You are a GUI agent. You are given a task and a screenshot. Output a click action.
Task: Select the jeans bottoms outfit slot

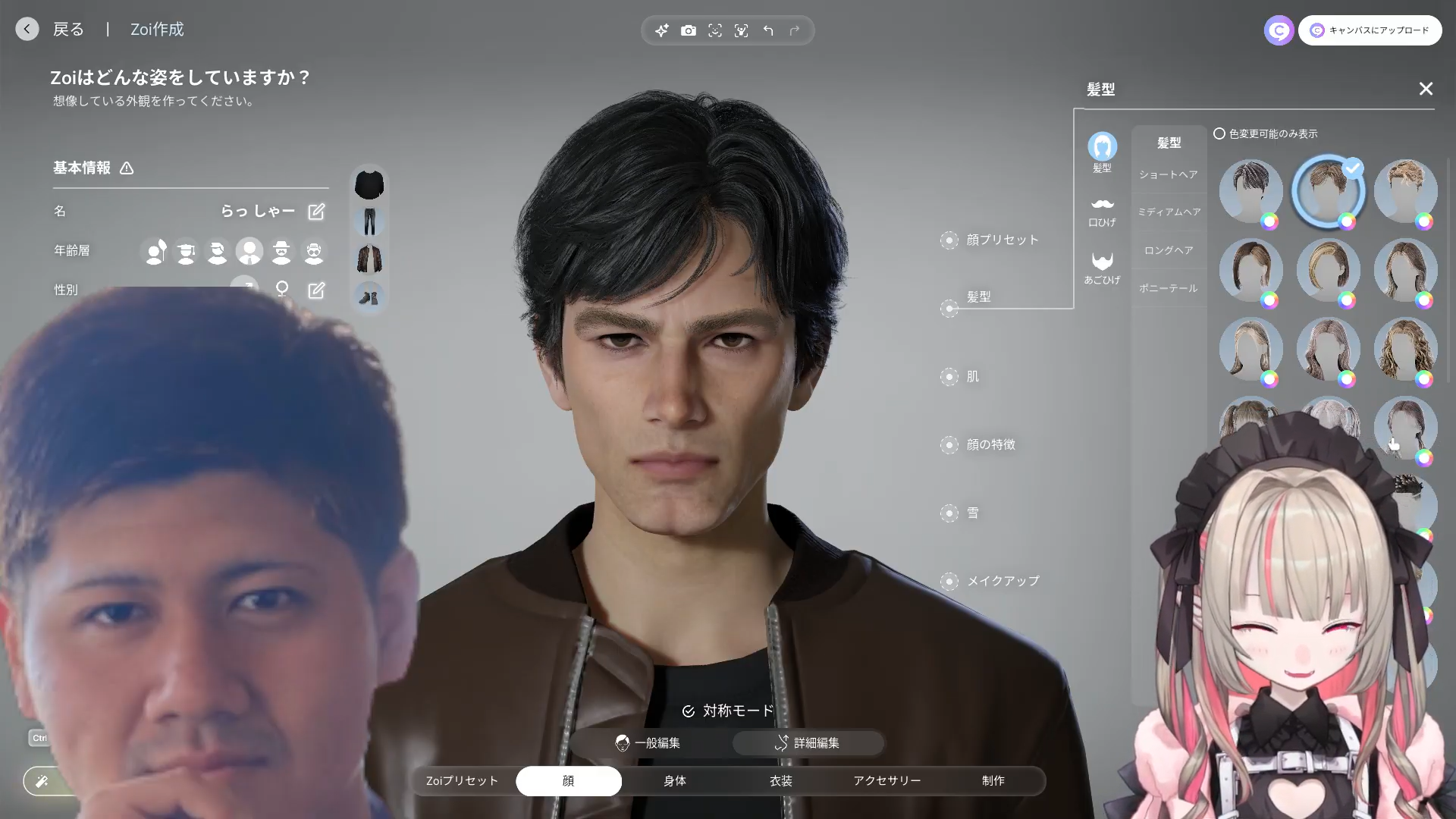click(369, 221)
